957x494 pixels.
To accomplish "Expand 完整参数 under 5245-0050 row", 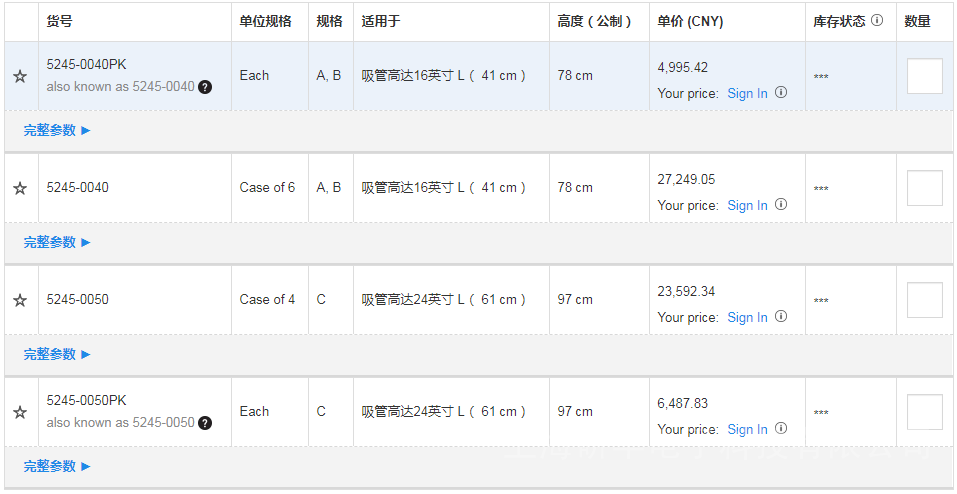I will 57,354.
